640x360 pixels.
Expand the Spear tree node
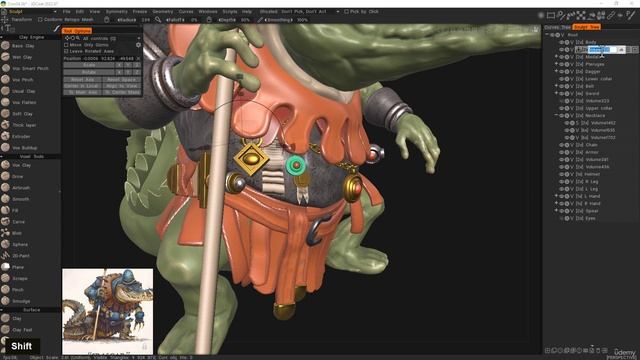click(x=556, y=211)
